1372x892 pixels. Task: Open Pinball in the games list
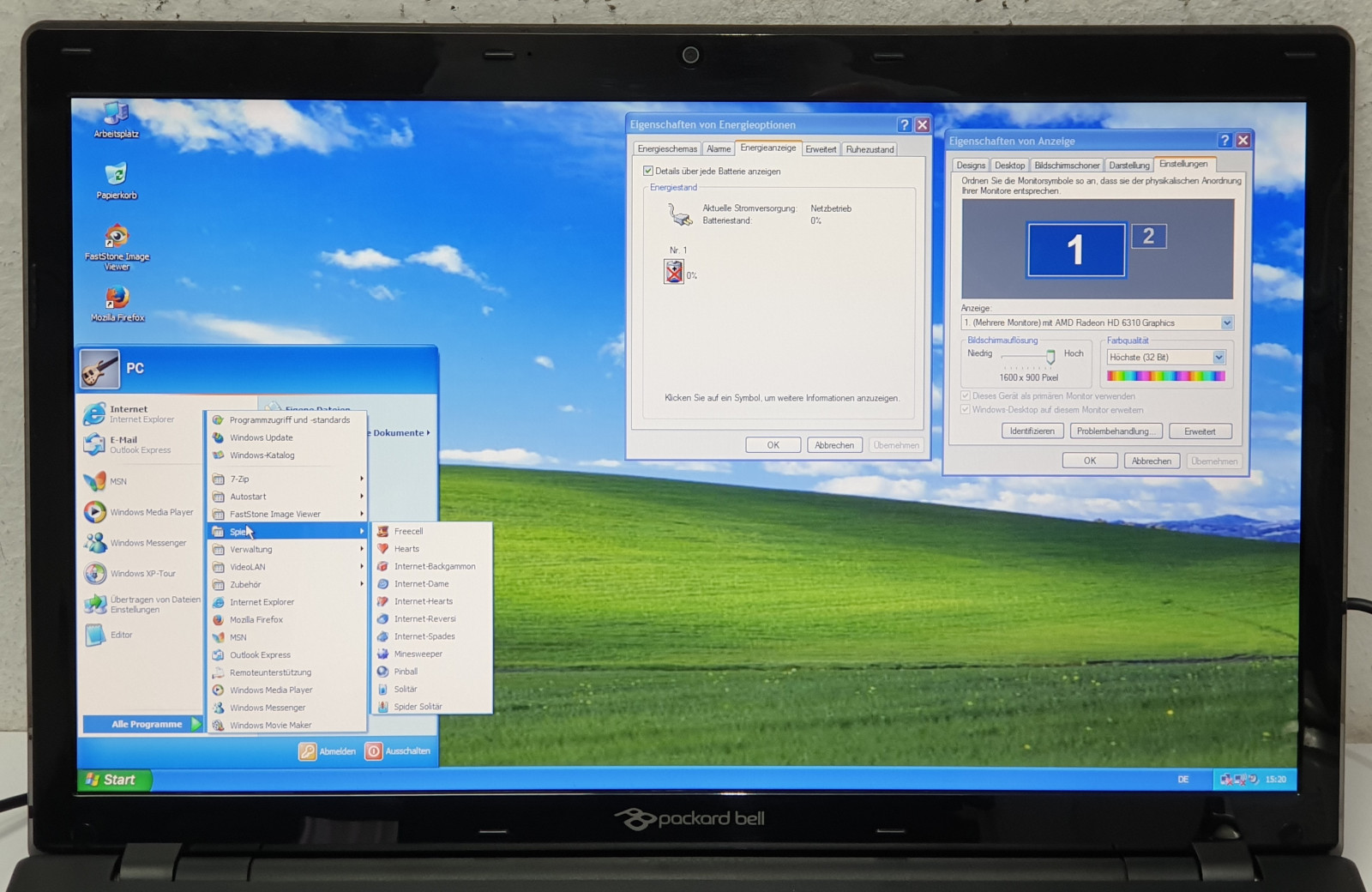click(406, 672)
